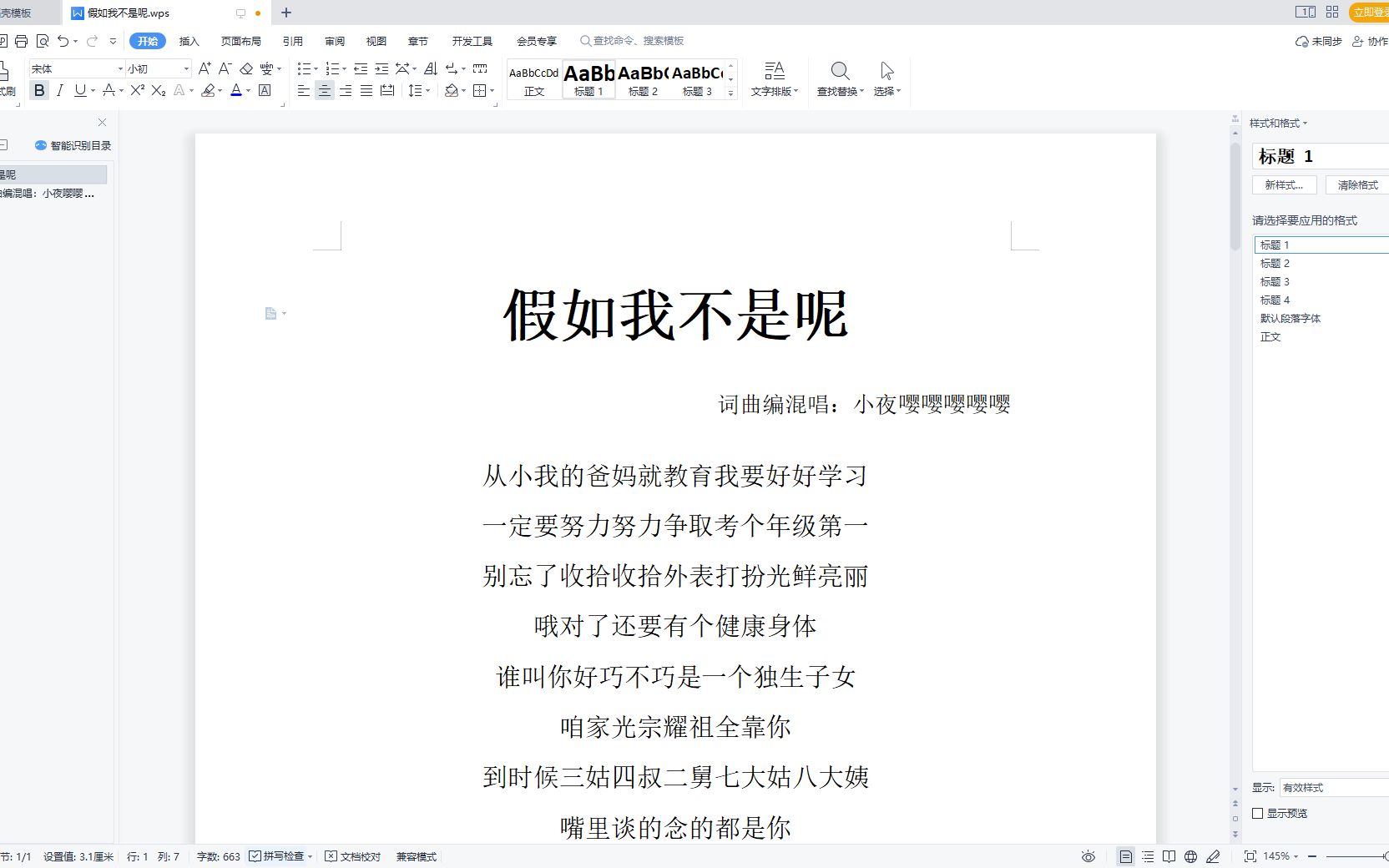Open the 显示 有效样式 dropdown
The image size is (1389, 868).
(1334, 787)
